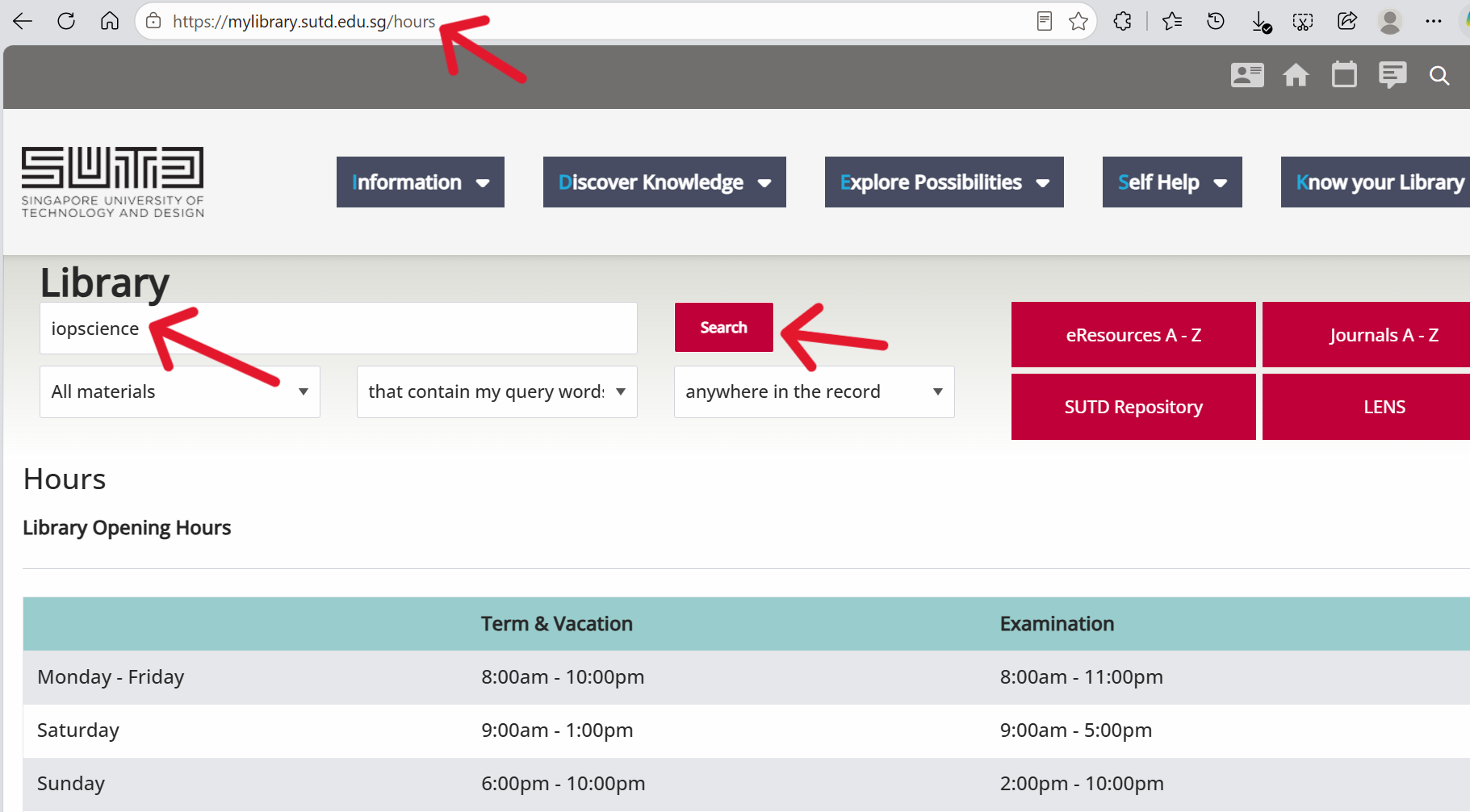The image size is (1470, 812).
Task: Open SUTD Repository button
Action: click(1133, 407)
